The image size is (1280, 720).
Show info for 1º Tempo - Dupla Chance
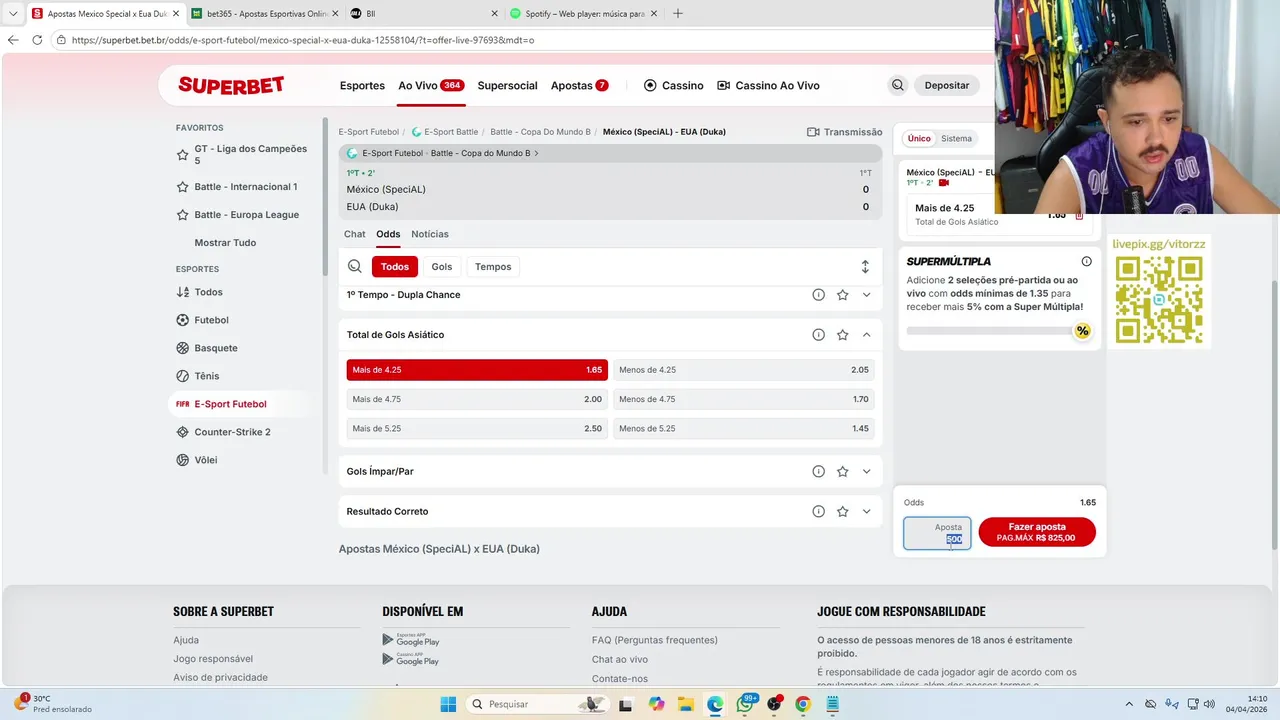(x=818, y=295)
